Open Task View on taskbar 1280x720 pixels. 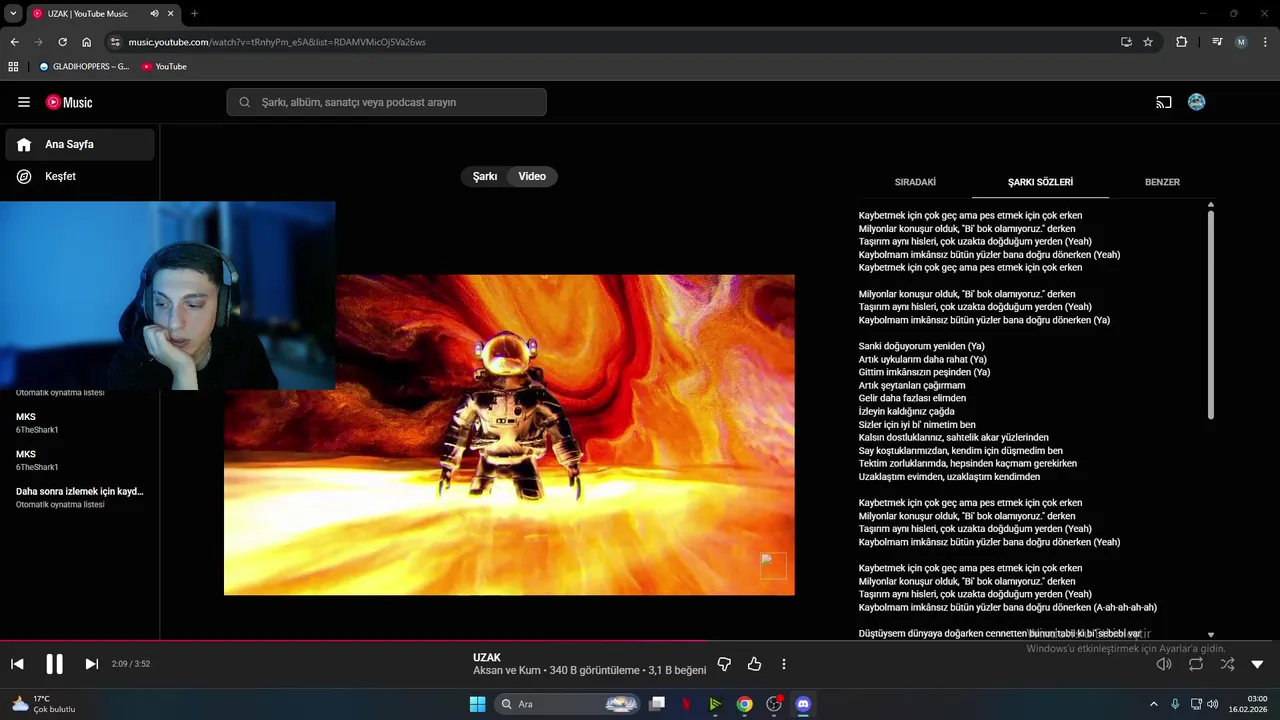pos(657,704)
